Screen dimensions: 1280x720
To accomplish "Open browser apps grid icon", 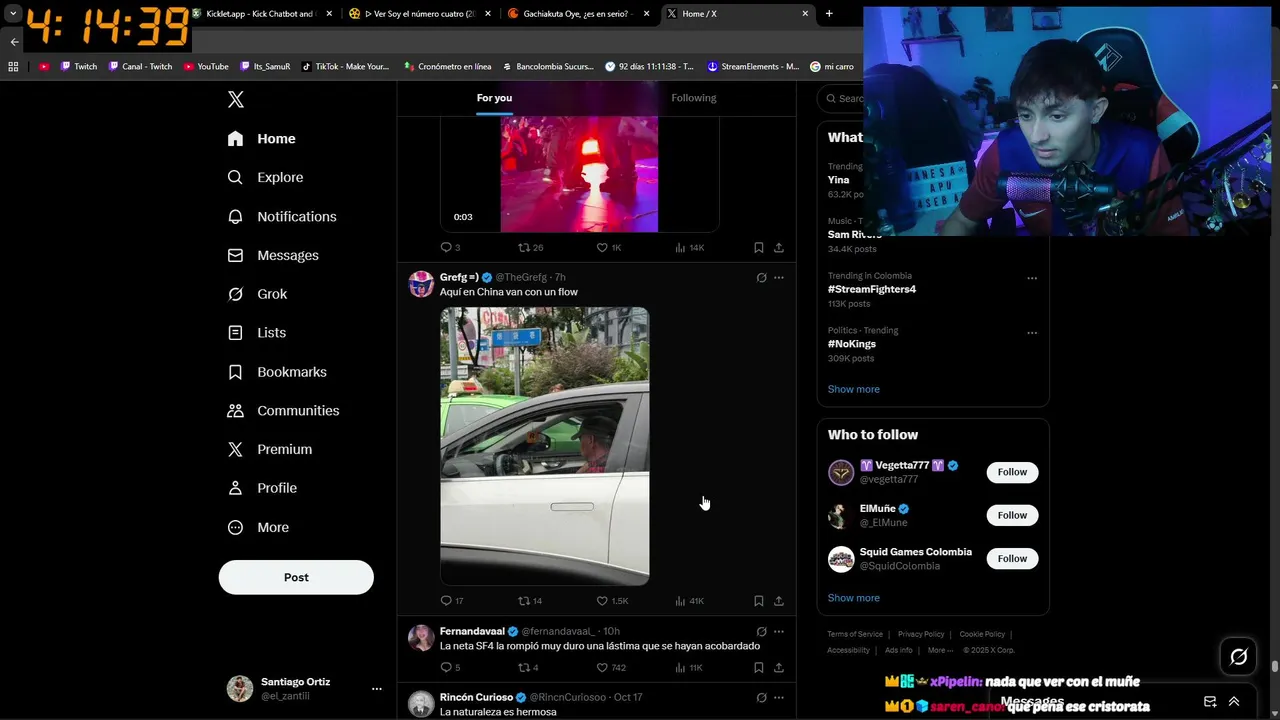I will 13,67.
